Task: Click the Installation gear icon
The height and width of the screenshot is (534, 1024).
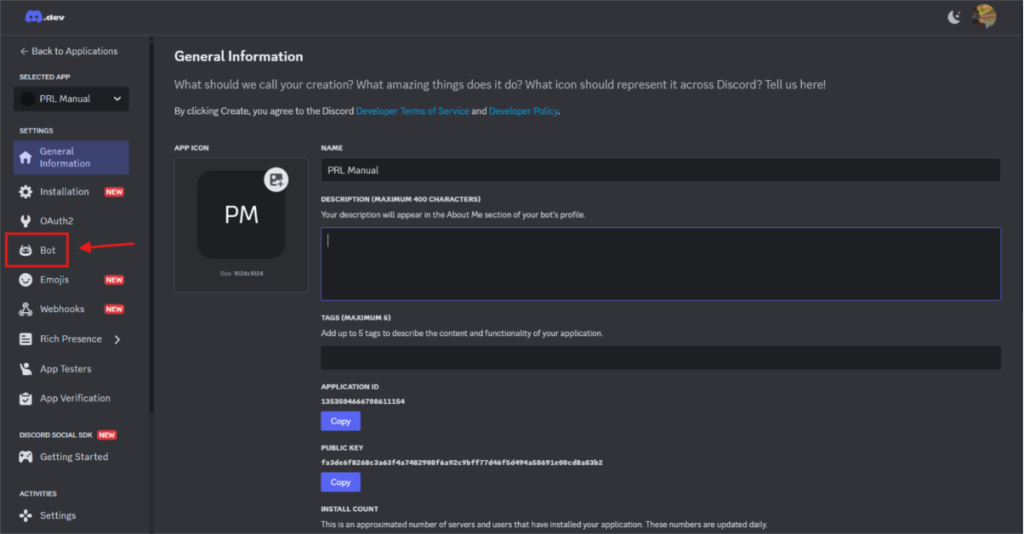Action: tap(25, 192)
